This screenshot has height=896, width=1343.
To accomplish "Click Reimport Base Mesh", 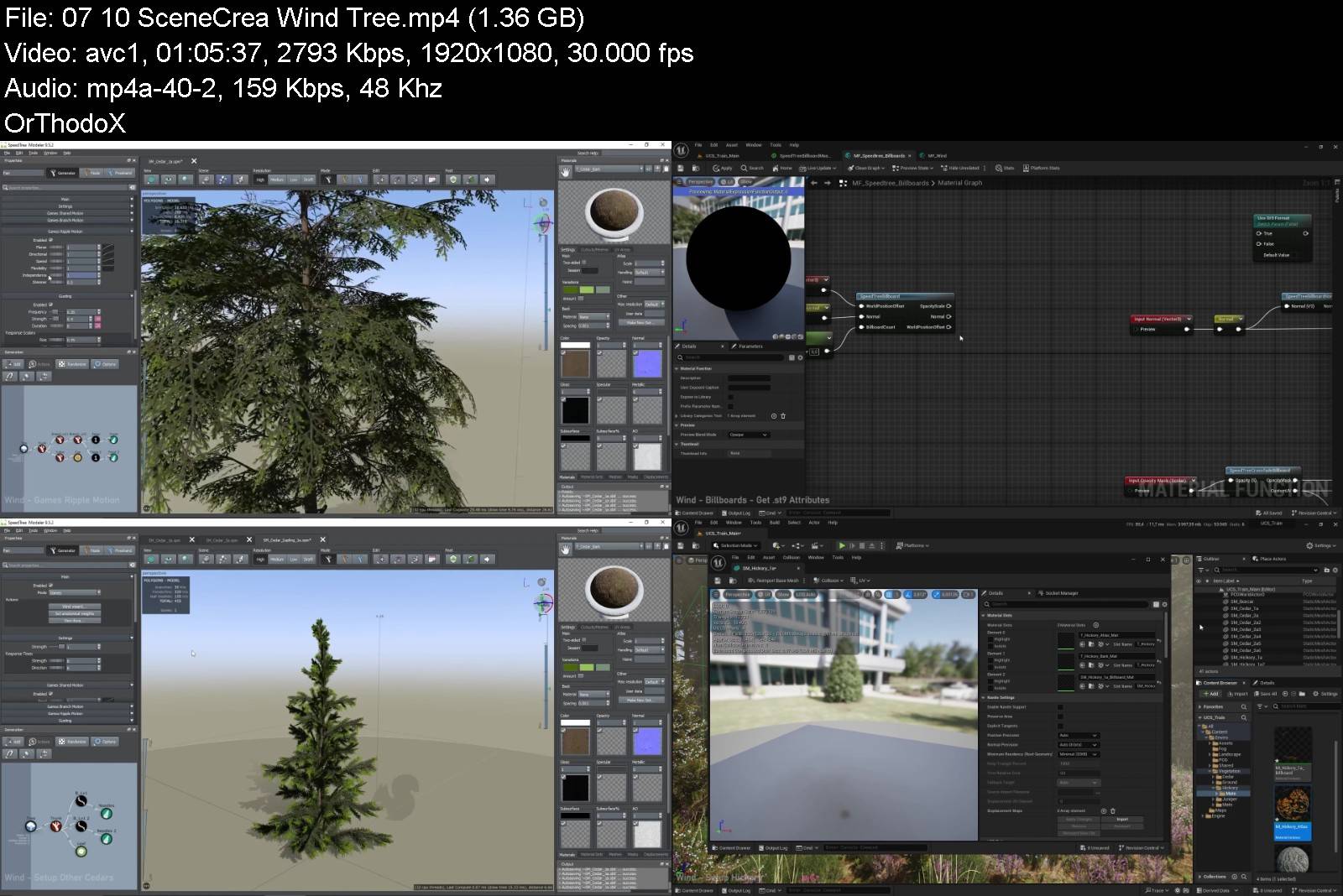I will [x=773, y=580].
